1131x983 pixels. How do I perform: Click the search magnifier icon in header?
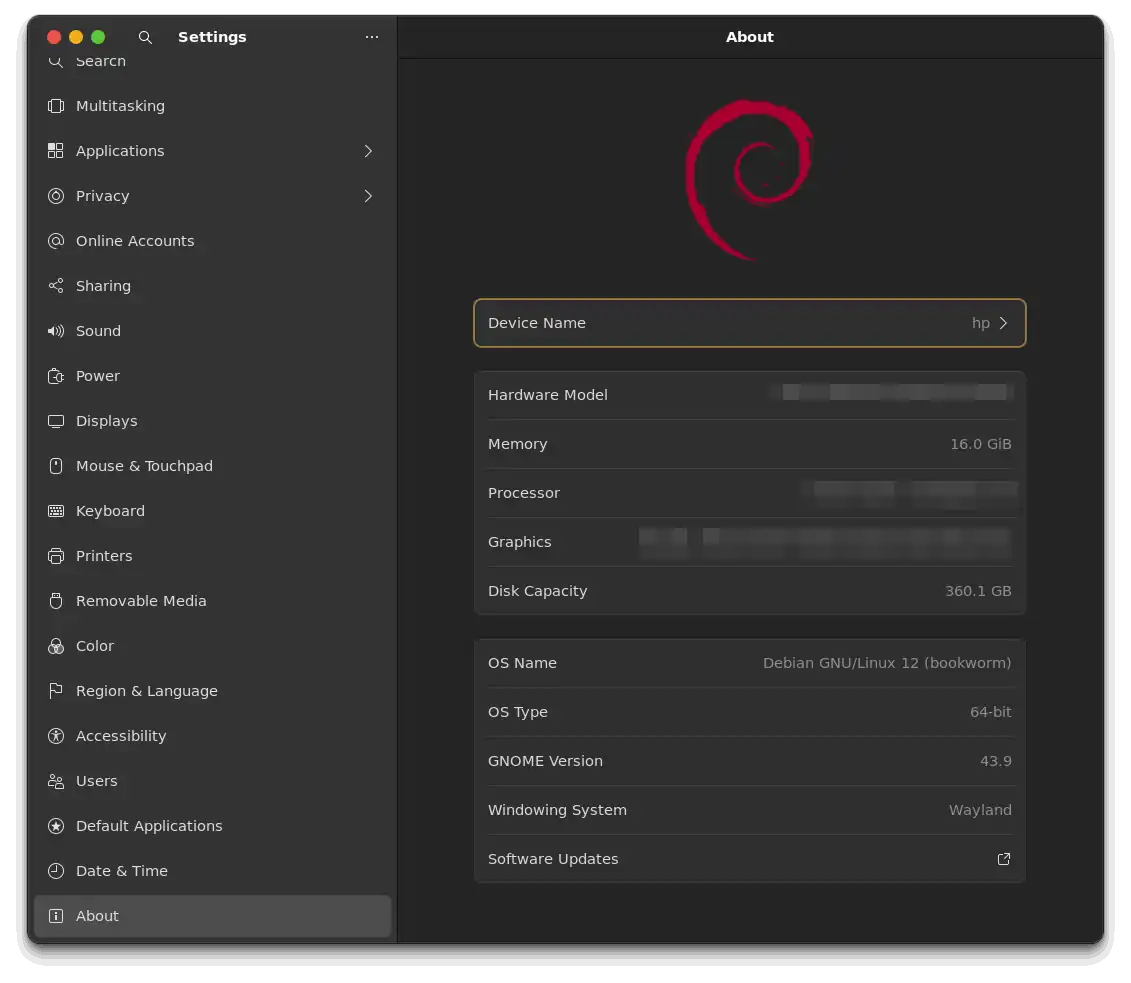point(145,37)
